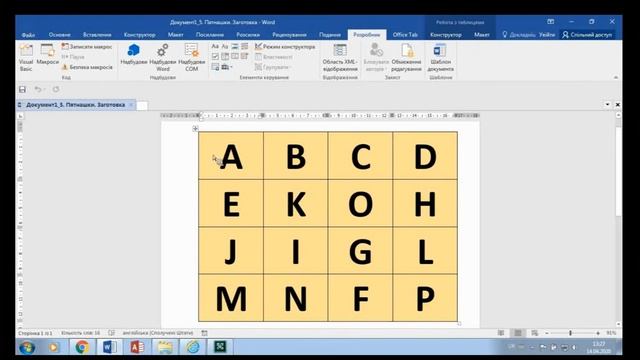This screenshot has height=360, width=640.
Task: Click the table move handle
Action: 195,129
